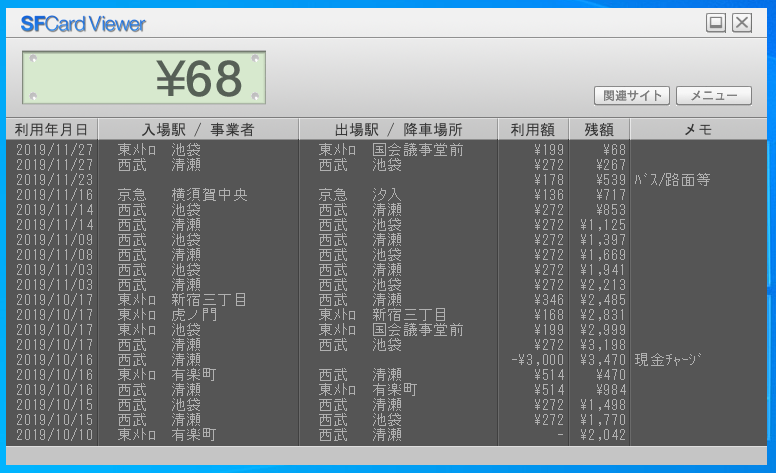
Task: Select the 2019/11/16 京急 横須賀中央 row
Action: tap(182, 195)
